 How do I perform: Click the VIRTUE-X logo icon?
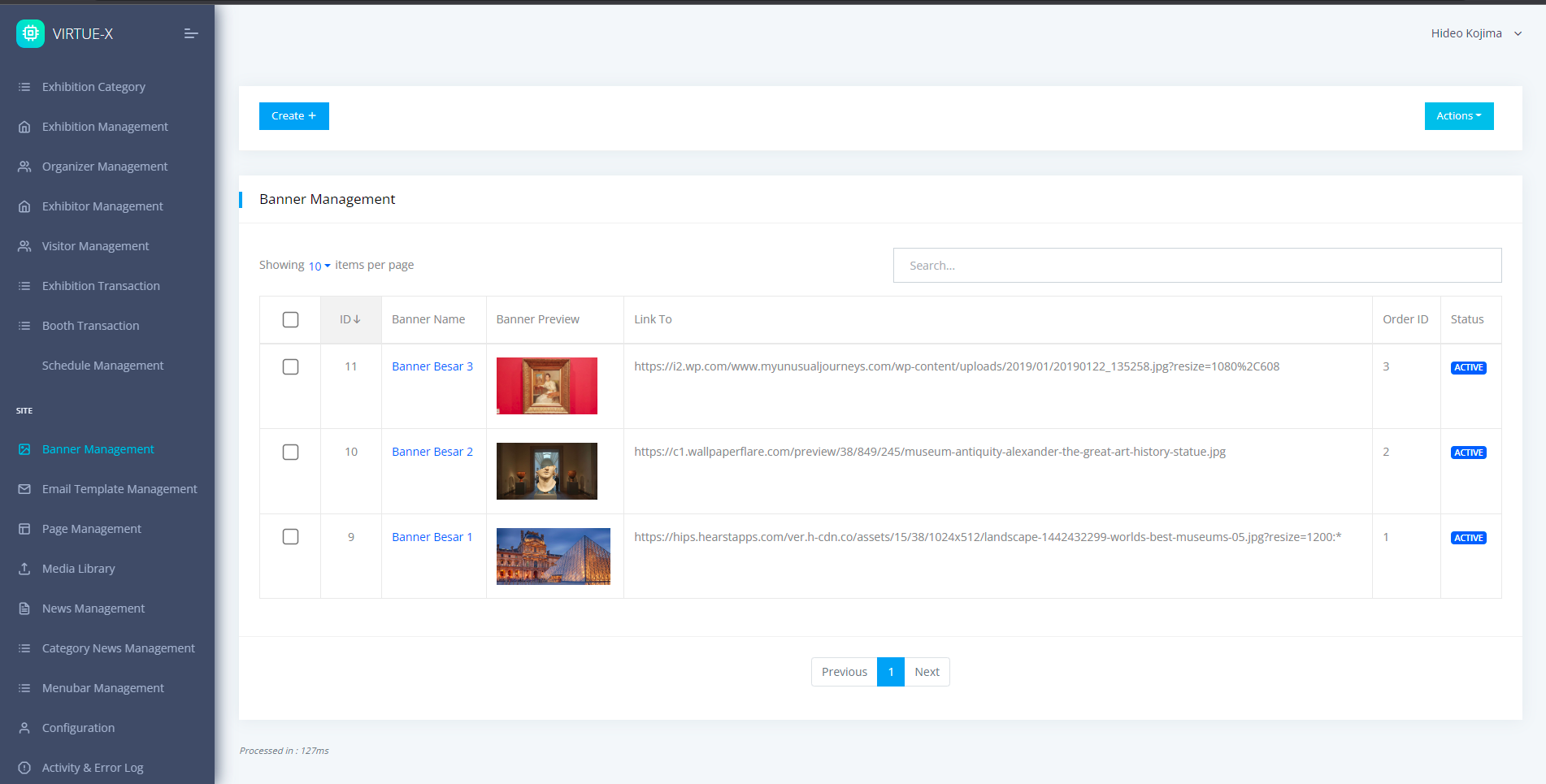[x=31, y=33]
